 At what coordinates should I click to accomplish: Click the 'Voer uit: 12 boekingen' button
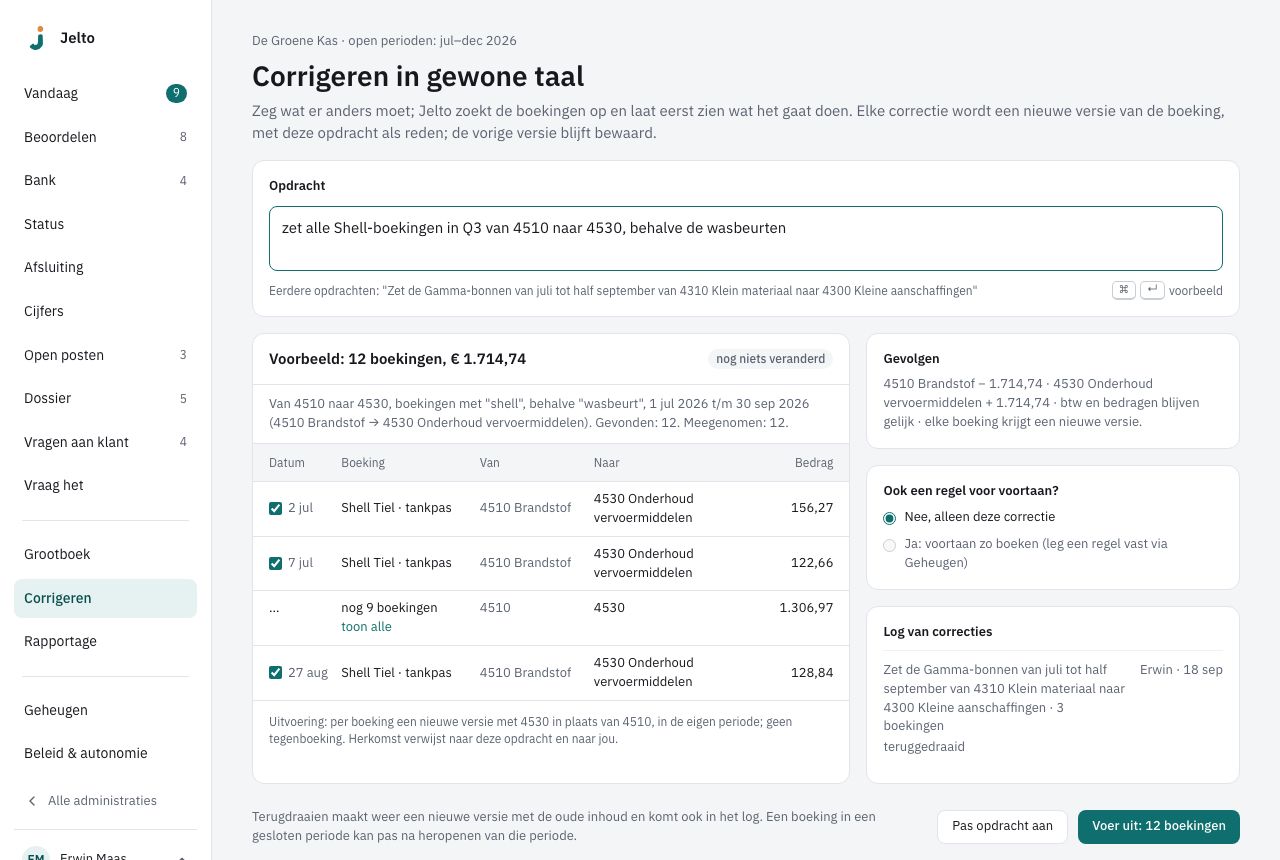click(1159, 826)
